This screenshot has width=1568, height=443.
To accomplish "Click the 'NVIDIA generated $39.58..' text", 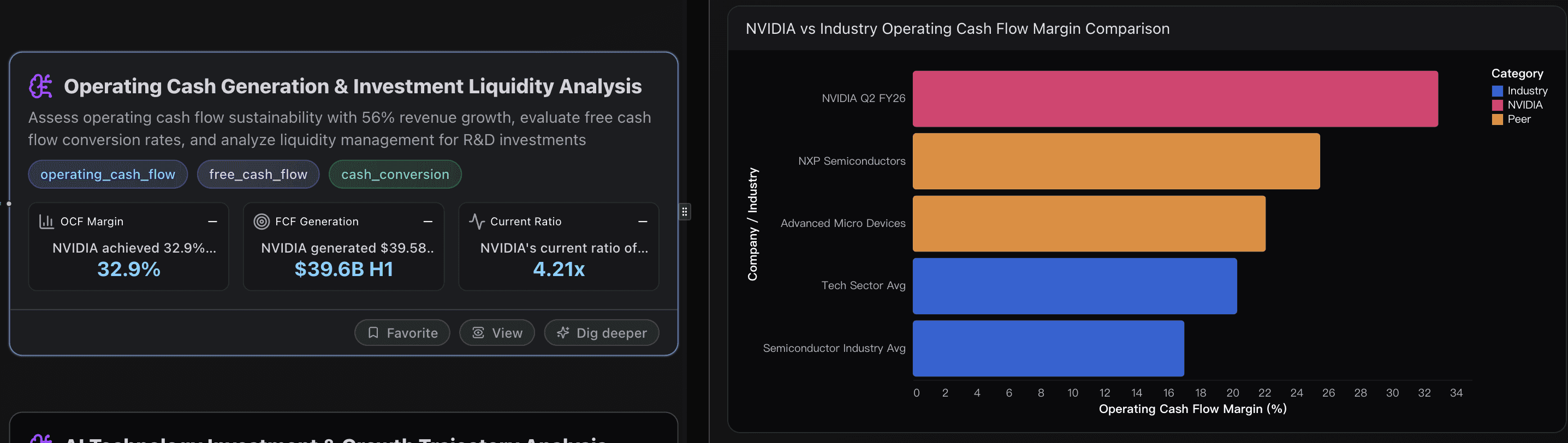I will [x=348, y=248].
